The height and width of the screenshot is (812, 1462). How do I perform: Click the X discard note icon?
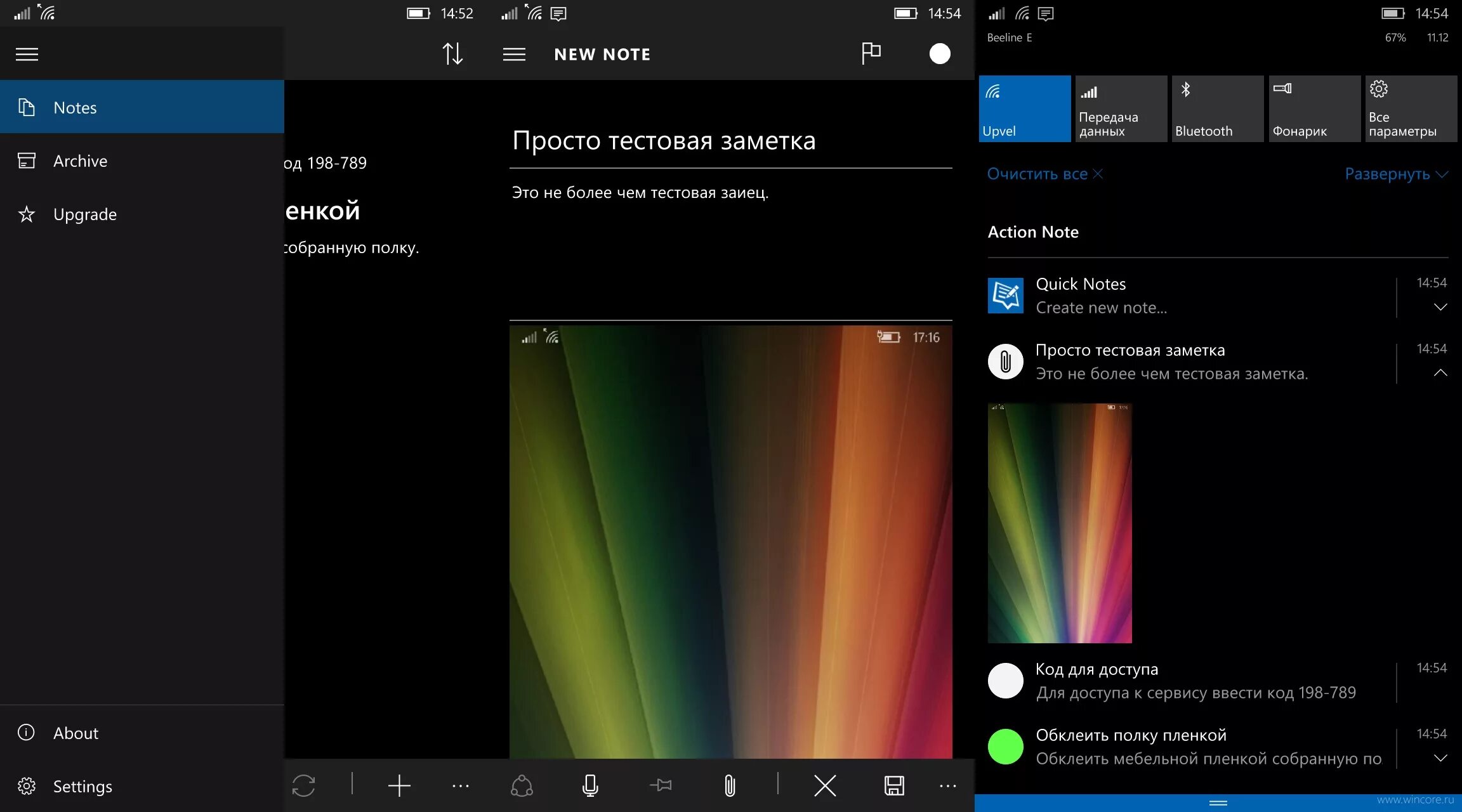point(825,786)
